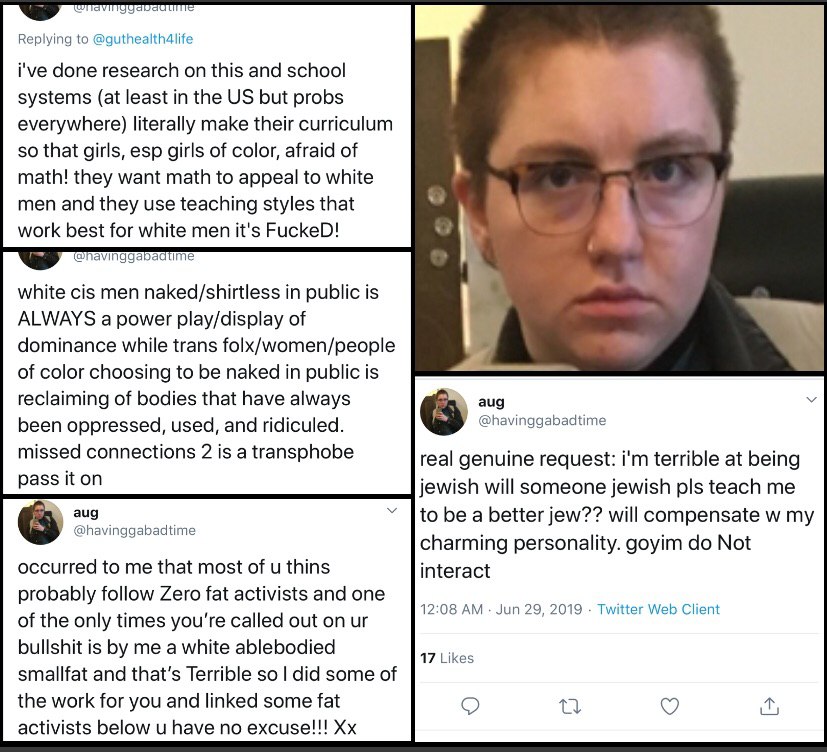The width and height of the screenshot is (827, 752).
Task: Open the @guthealth4life mention link
Action: click(x=143, y=39)
